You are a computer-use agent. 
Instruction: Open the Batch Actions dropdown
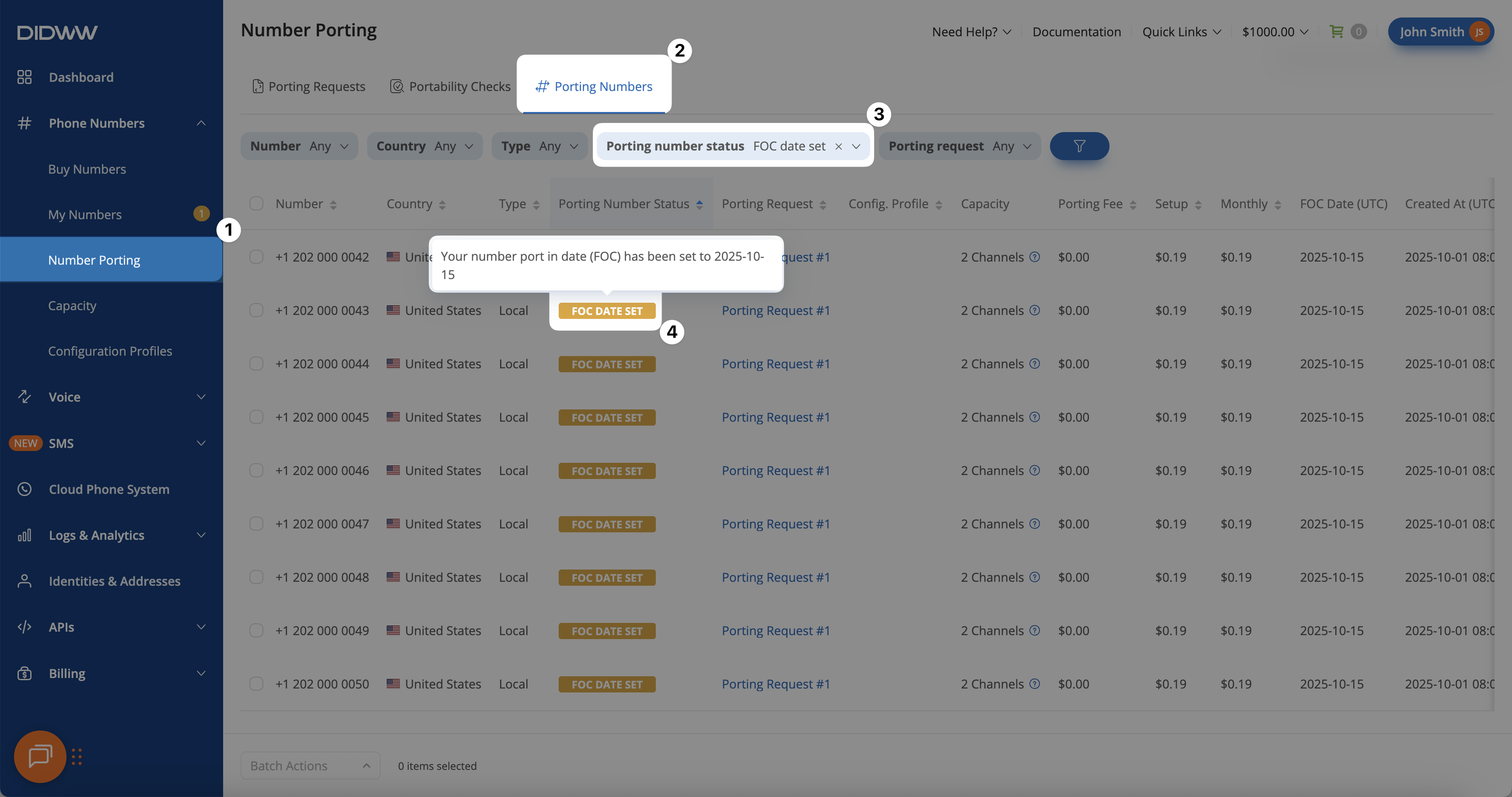coord(310,766)
